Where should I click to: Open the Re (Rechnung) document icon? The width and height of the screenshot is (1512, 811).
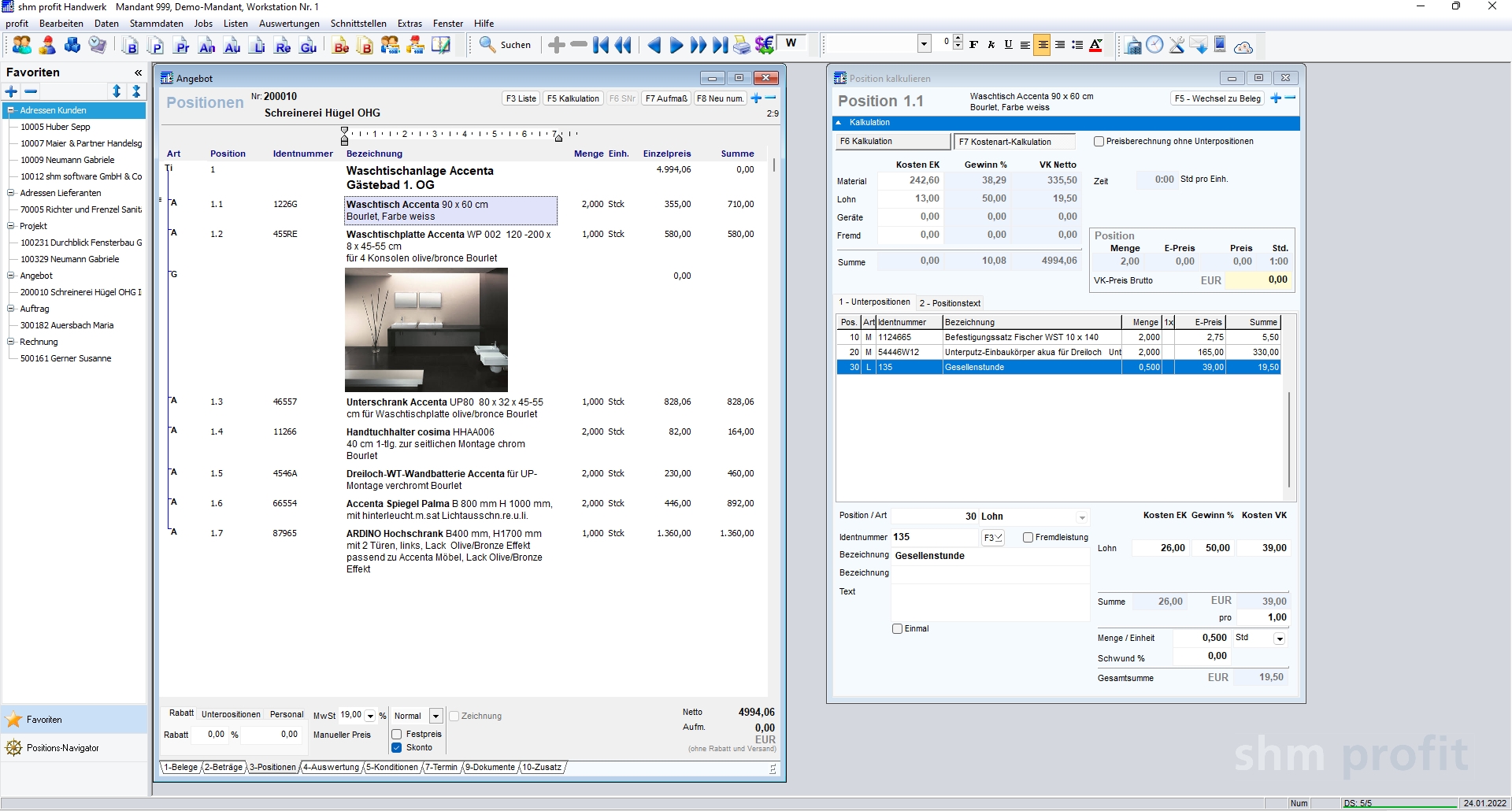pyautogui.click(x=283, y=46)
